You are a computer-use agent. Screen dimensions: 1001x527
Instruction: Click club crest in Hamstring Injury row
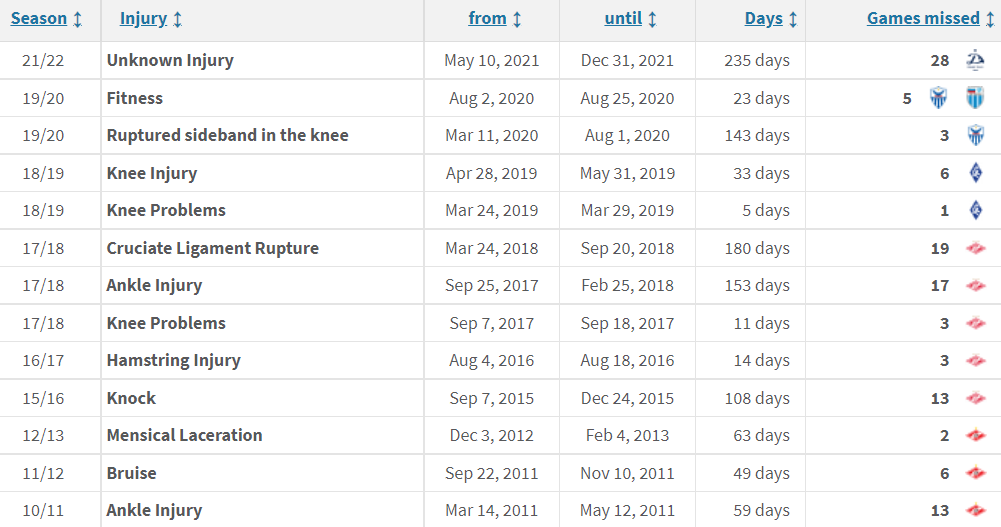click(x=975, y=361)
